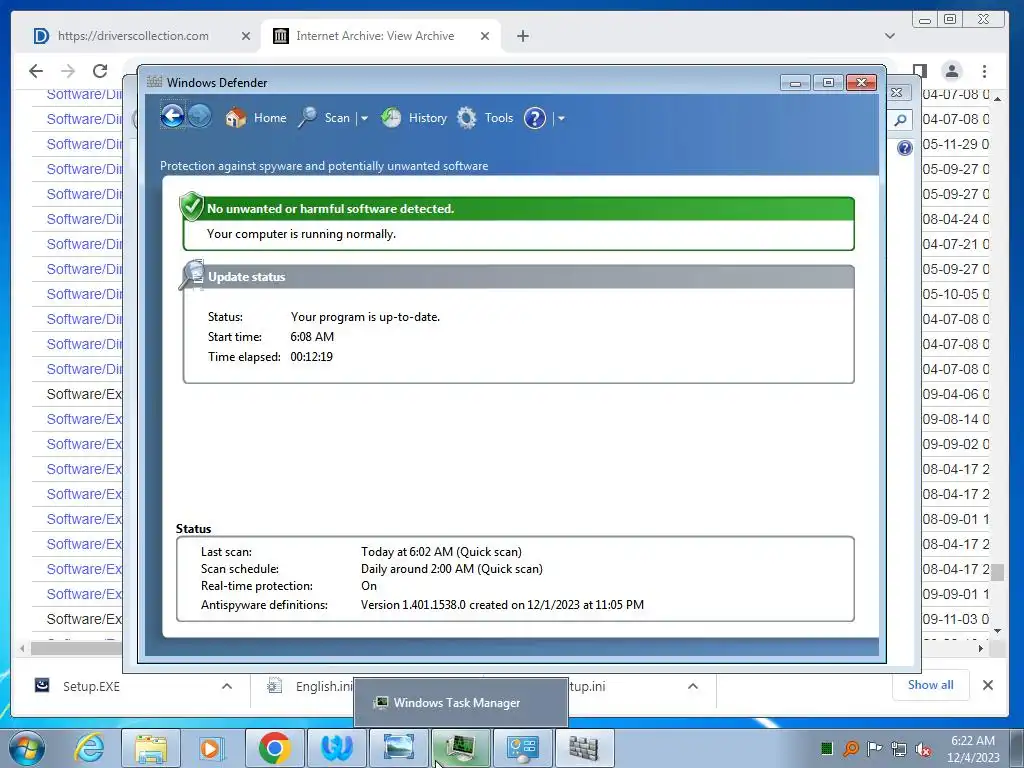Screen dimensions: 1024x768
Task: Click the Defender help question mark icon
Action: (x=535, y=118)
